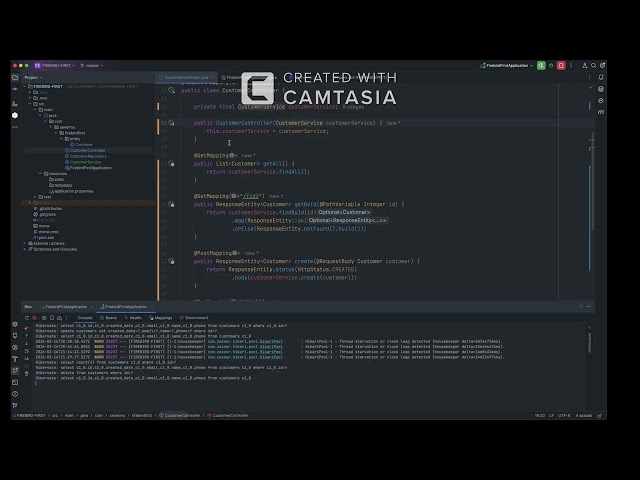Open the Project tool window folder icon
This screenshot has width=640, height=480.
point(15,77)
